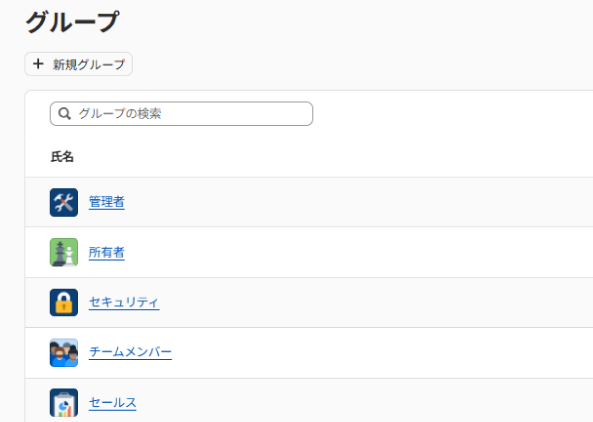Open the チームメンバー group link
Screen dimensions: 593x422
[x=130, y=352]
